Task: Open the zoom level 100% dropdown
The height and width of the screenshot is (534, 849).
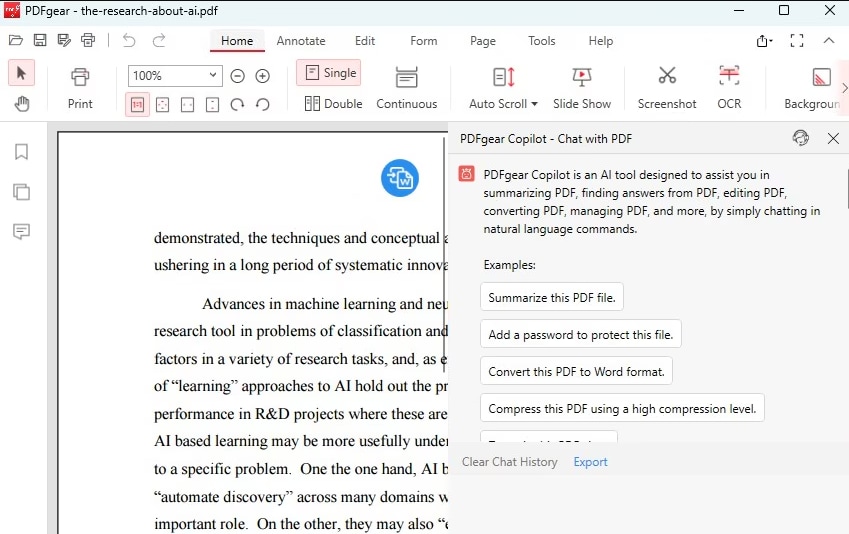Action: 213,75
